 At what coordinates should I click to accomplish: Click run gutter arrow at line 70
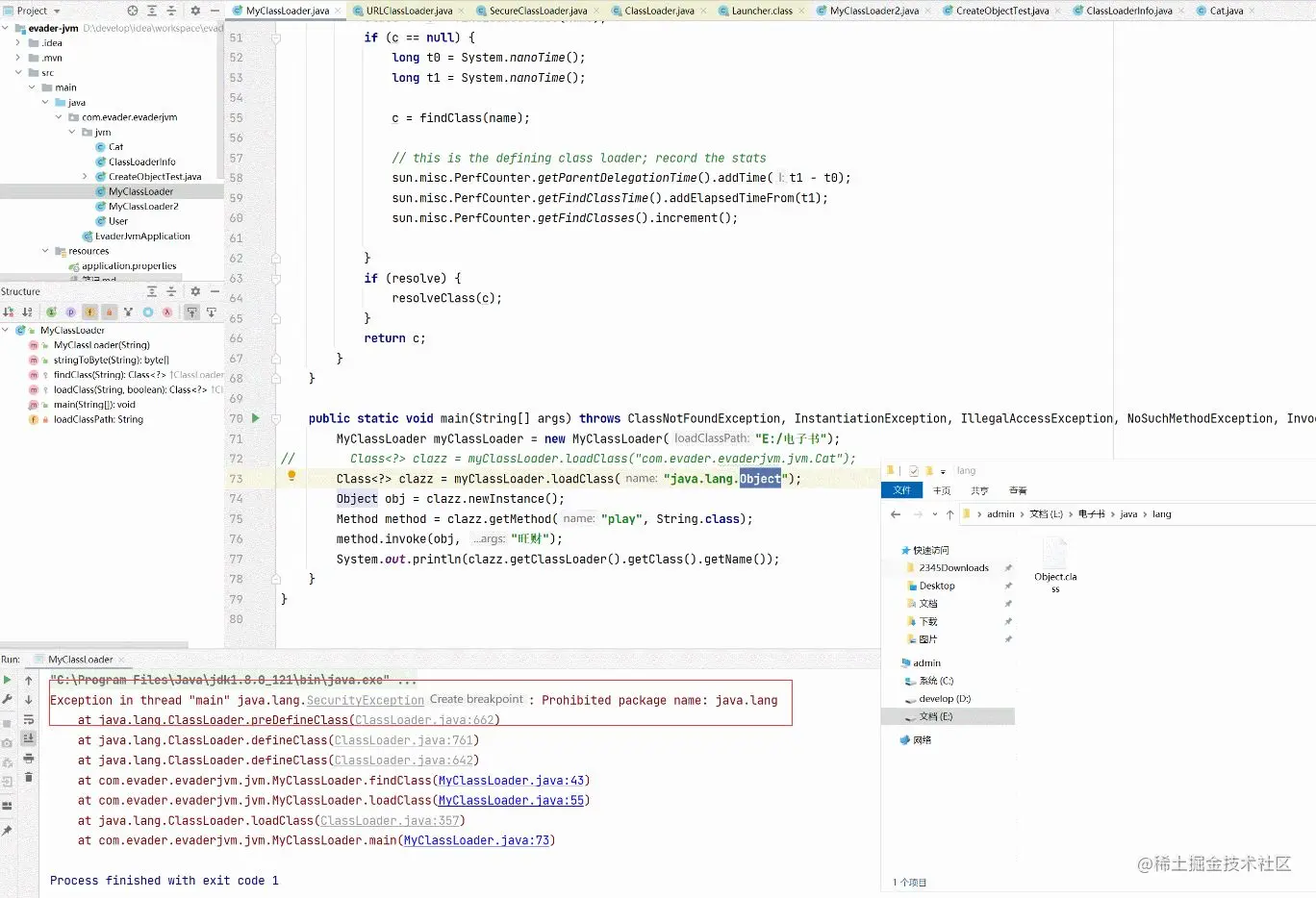255,418
